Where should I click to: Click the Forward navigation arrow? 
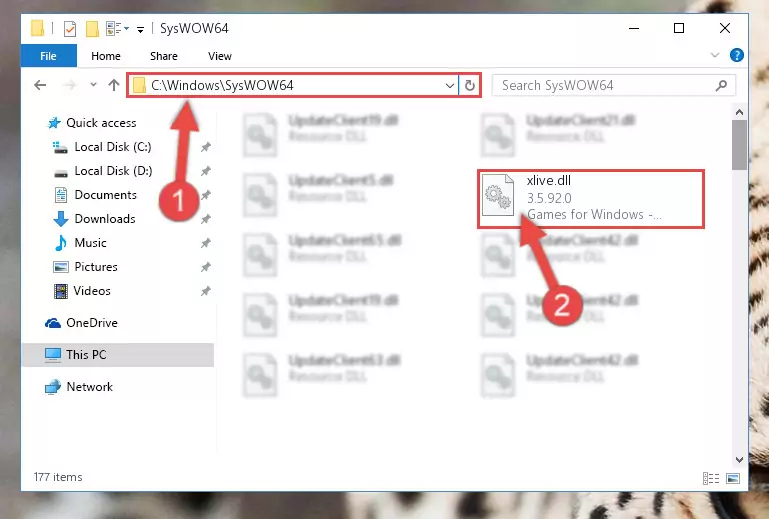[x=69, y=85]
